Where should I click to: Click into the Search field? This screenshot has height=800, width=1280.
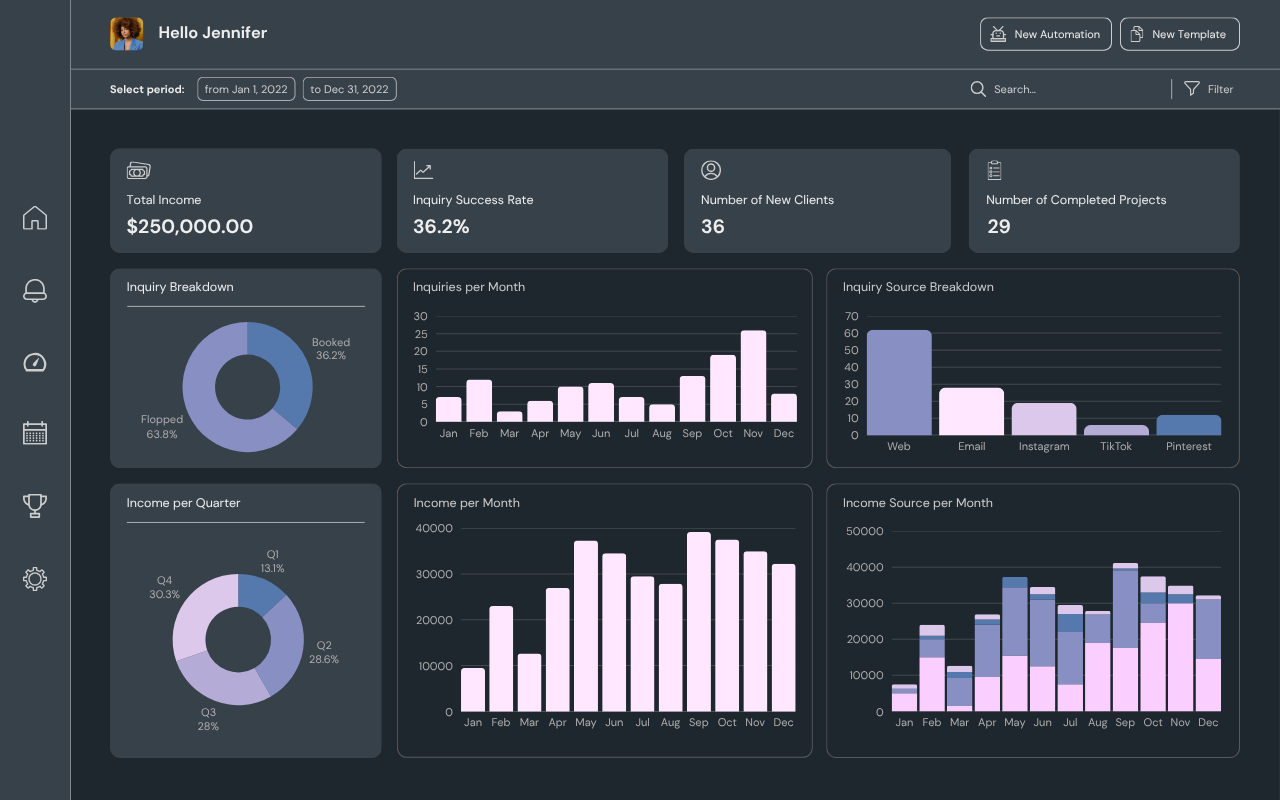pos(1070,89)
